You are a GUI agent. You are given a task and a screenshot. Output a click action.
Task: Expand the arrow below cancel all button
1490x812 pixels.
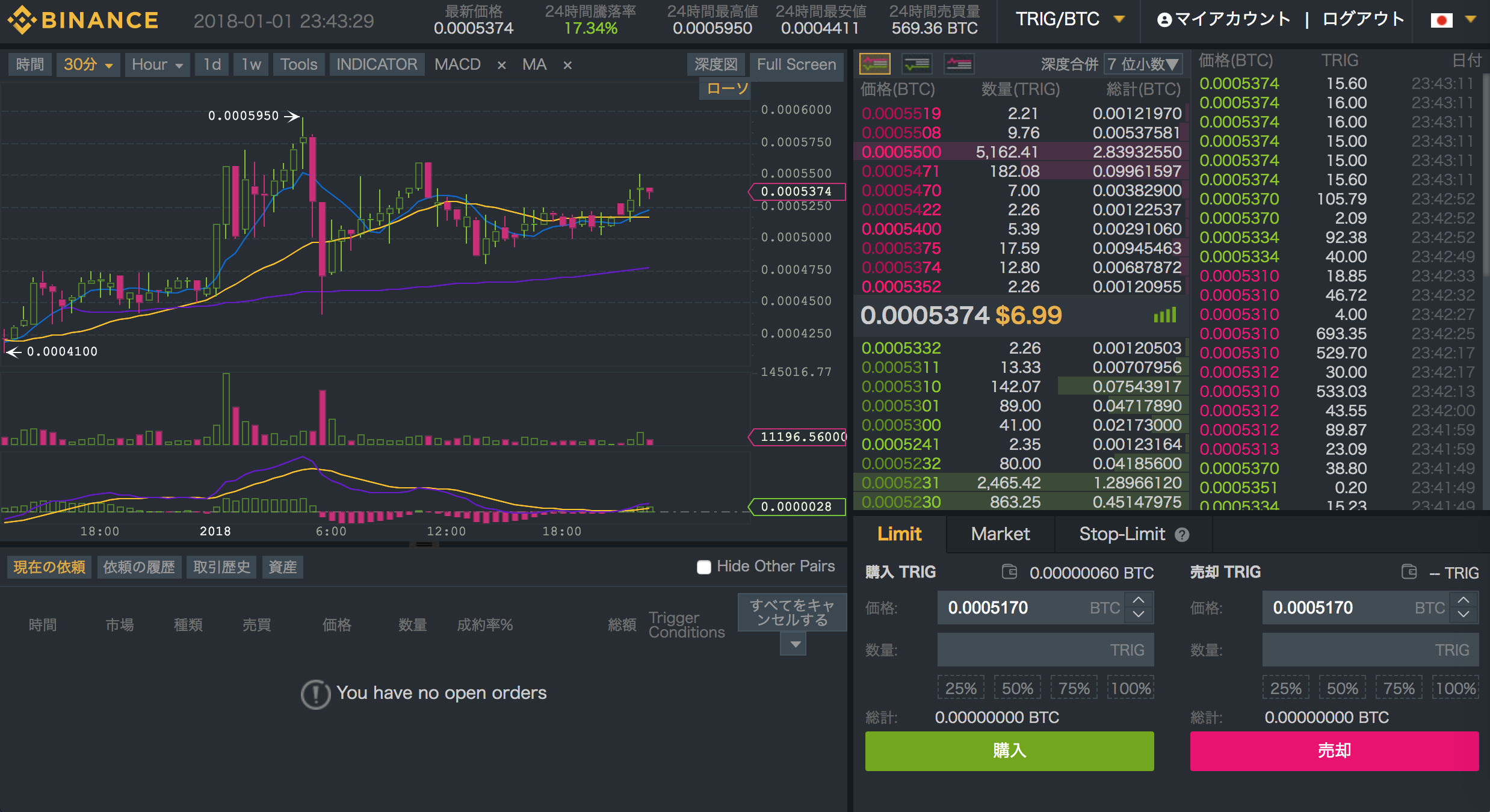[794, 644]
